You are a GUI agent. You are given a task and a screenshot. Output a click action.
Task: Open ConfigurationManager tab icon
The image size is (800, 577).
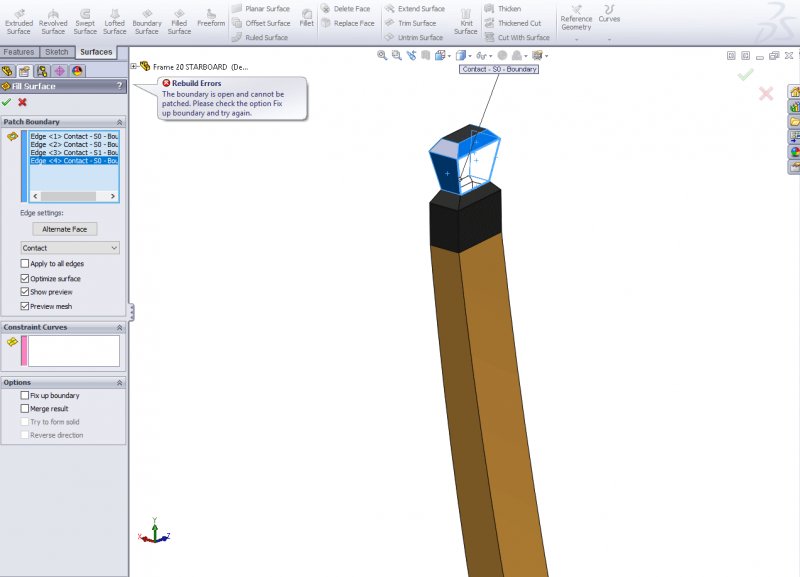[x=42, y=71]
